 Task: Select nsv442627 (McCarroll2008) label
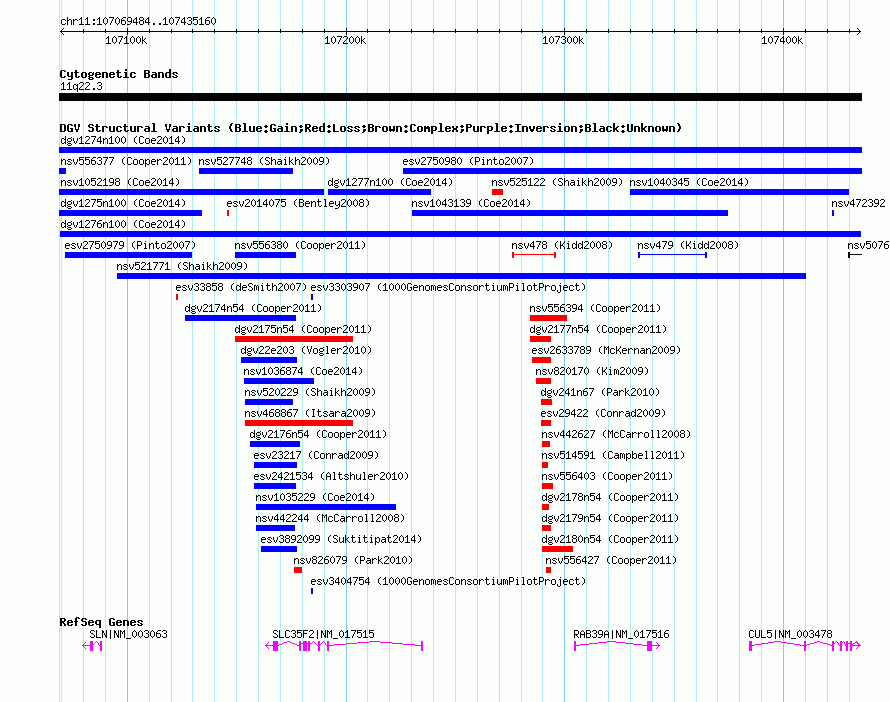pyautogui.click(x=616, y=434)
